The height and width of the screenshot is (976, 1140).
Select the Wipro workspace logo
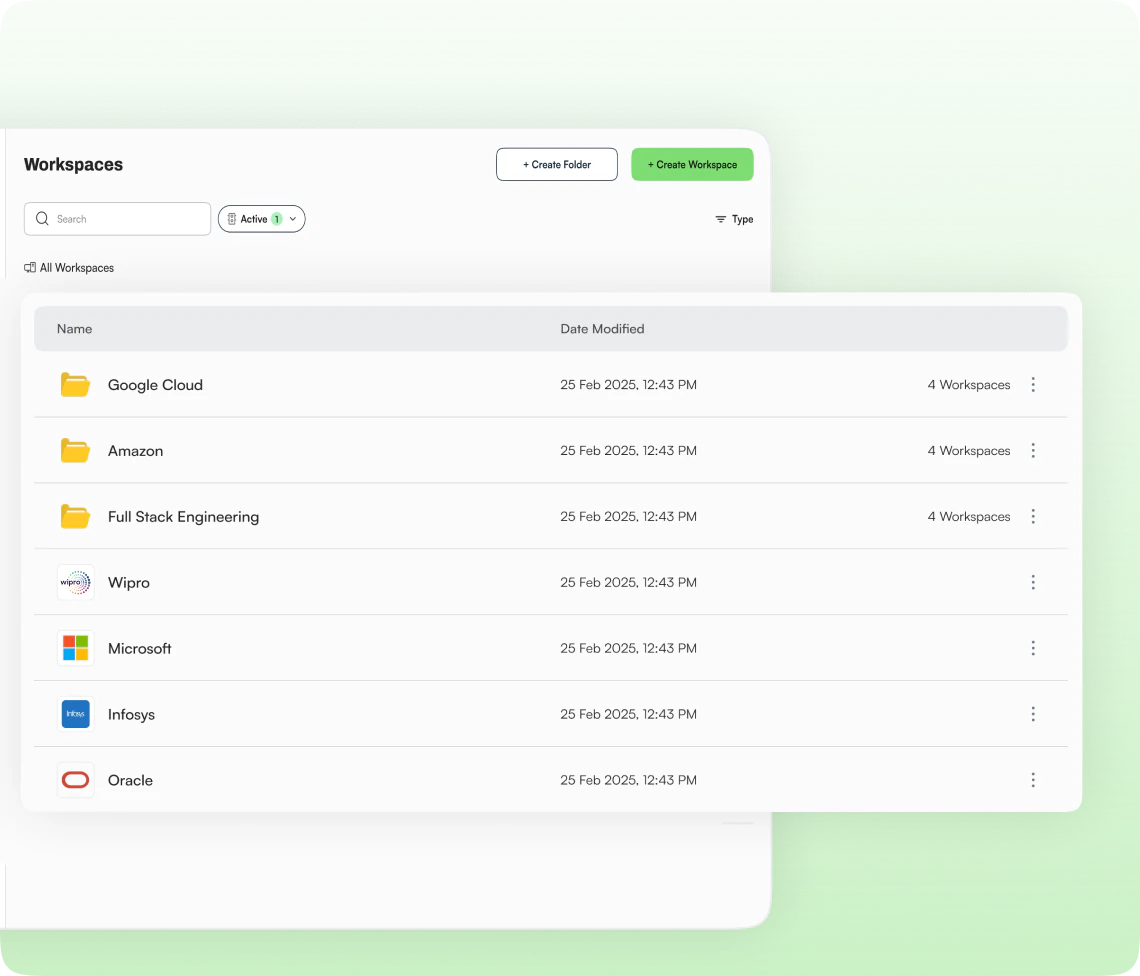tap(76, 583)
